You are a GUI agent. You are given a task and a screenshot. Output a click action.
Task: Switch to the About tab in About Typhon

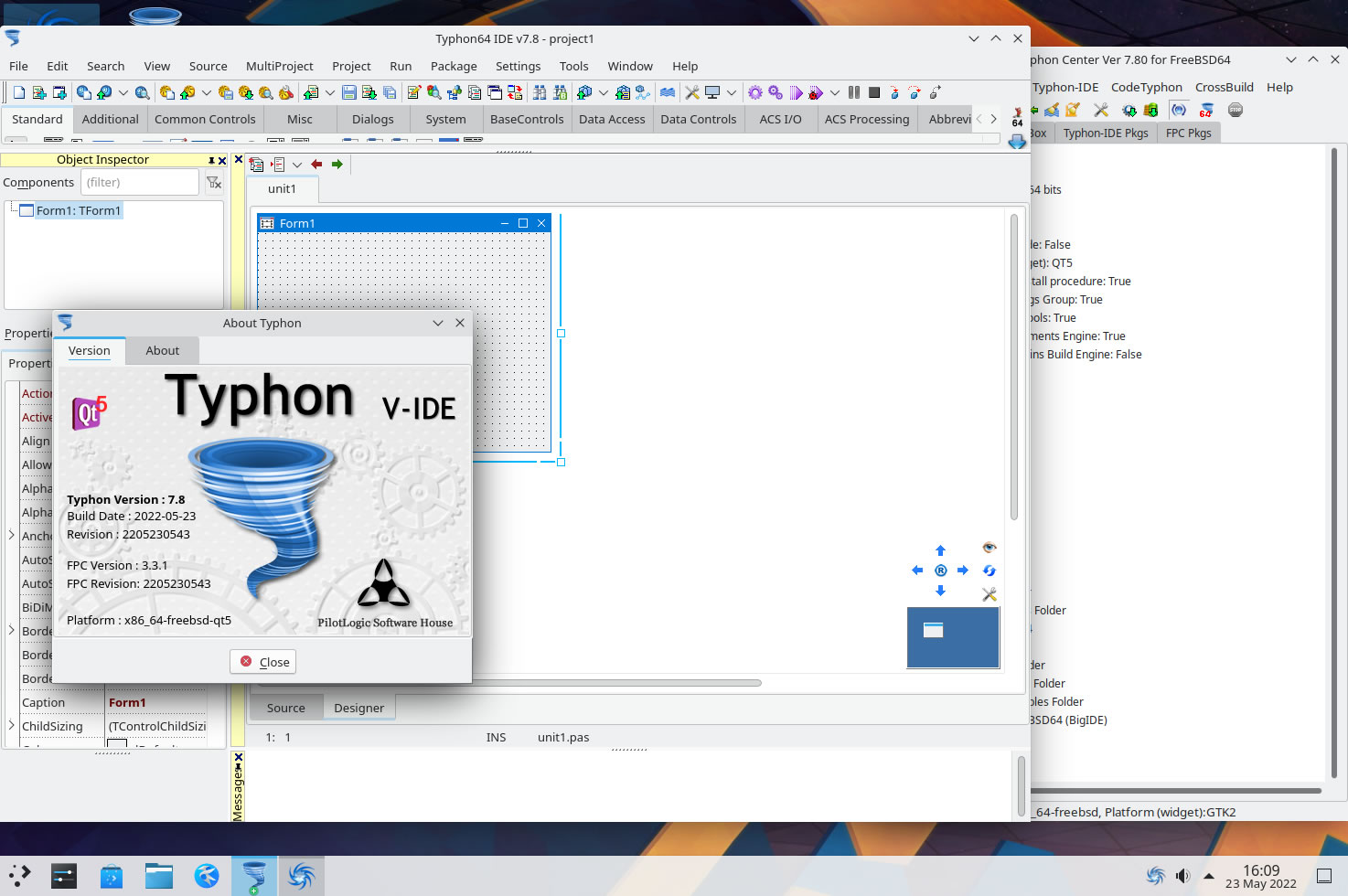pos(162,350)
